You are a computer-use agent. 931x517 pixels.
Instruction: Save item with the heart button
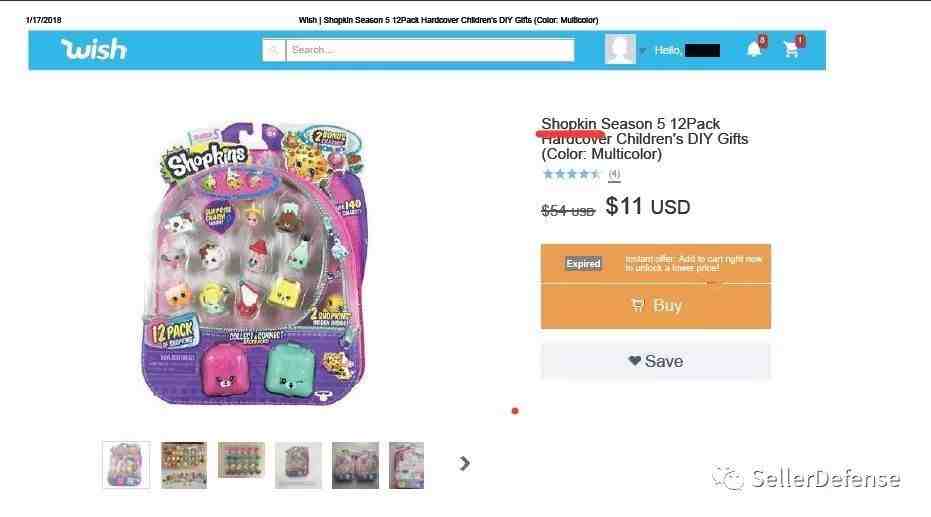pos(656,361)
